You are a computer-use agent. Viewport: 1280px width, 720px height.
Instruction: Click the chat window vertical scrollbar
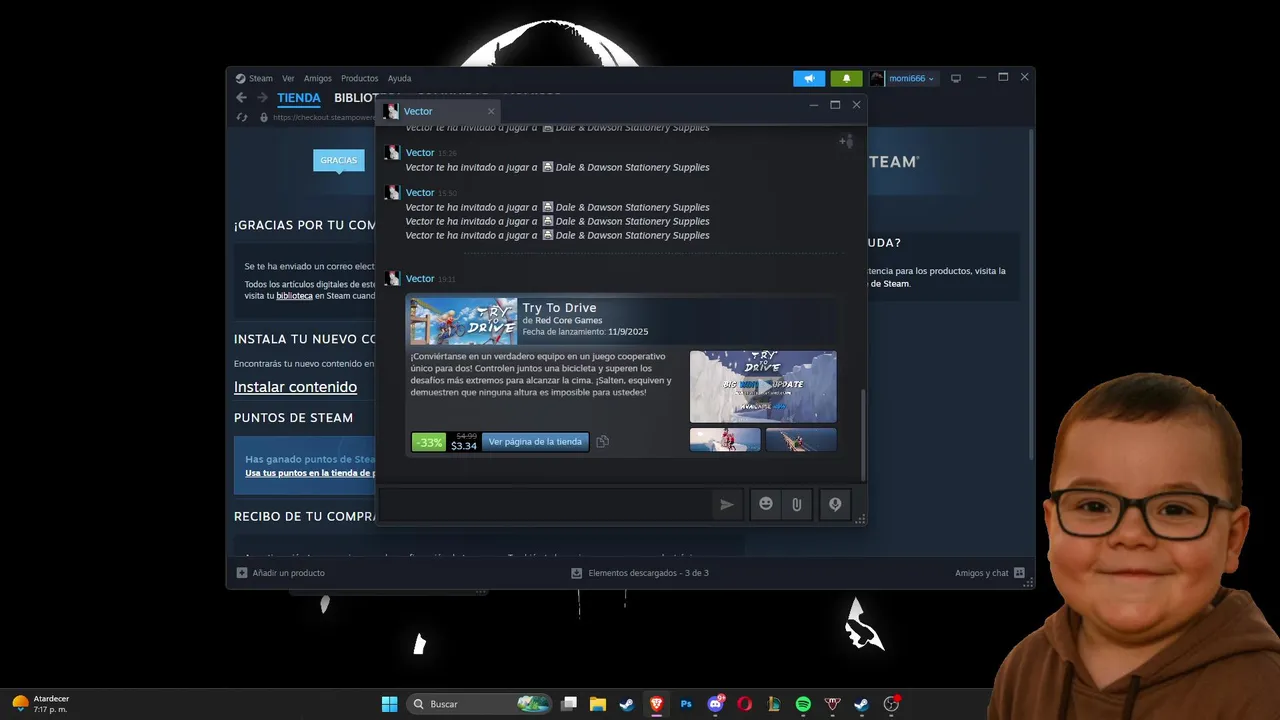pos(862,434)
